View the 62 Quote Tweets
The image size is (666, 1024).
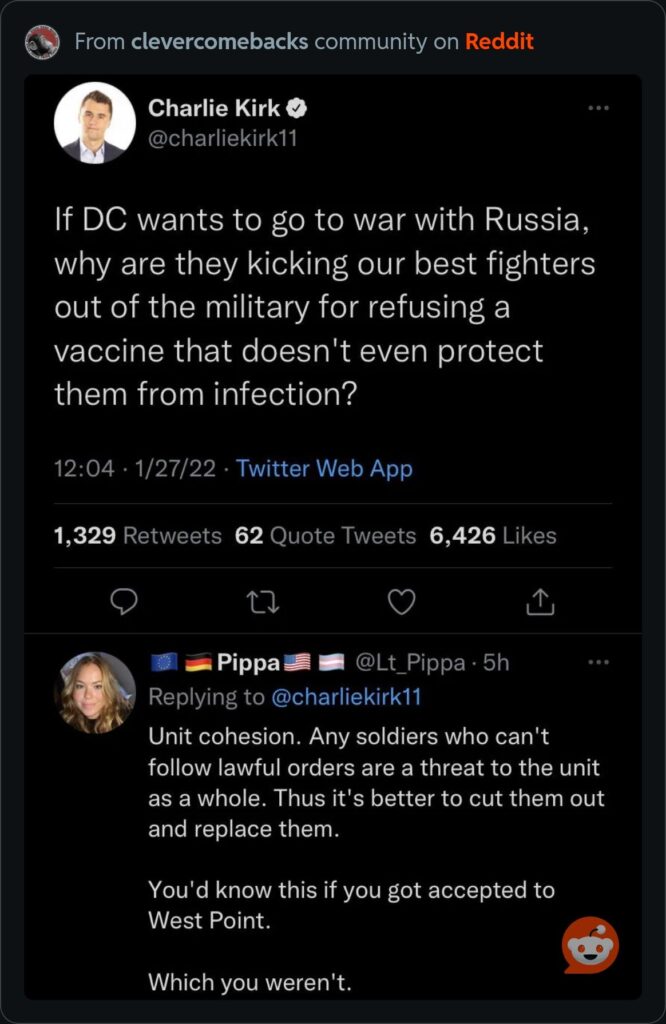click(x=325, y=536)
